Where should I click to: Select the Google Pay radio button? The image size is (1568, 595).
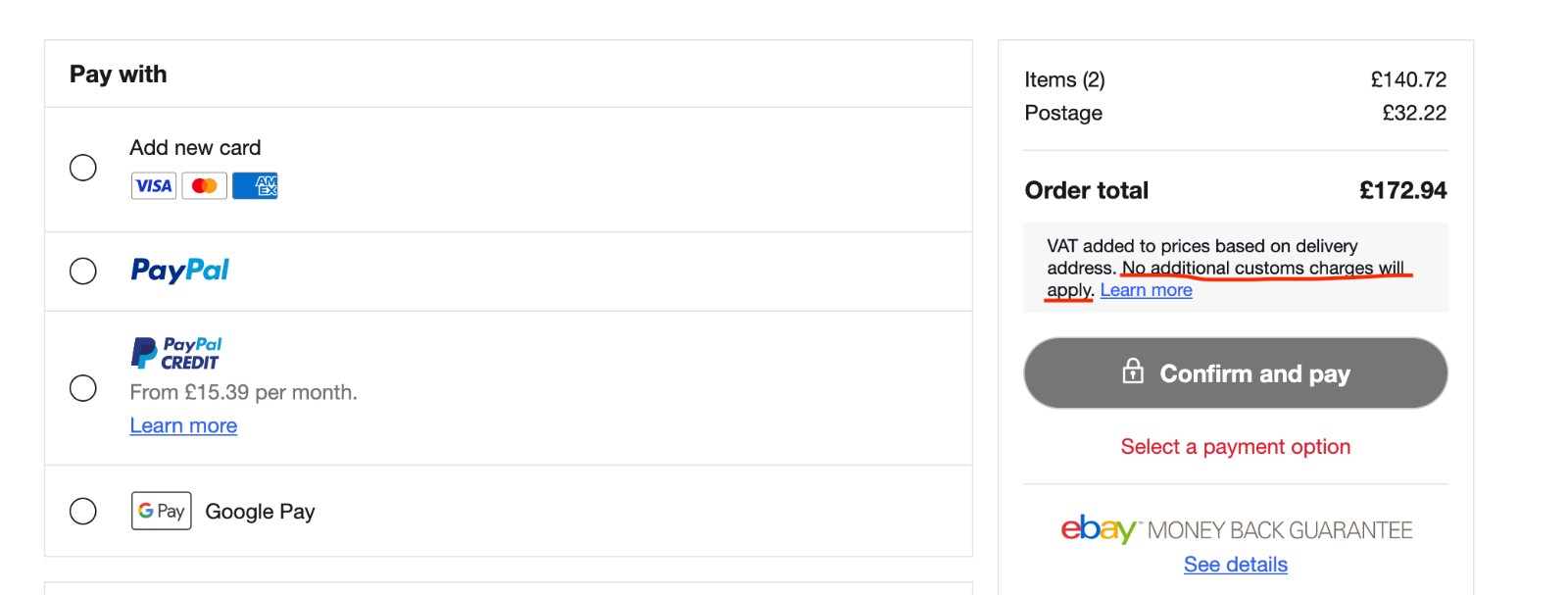(x=83, y=511)
